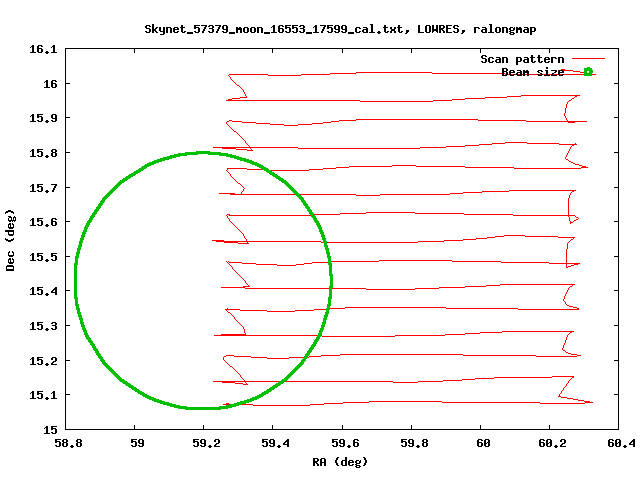The width and height of the screenshot is (640, 480).
Task: Click x-axis tick label 59
Action: point(137,443)
